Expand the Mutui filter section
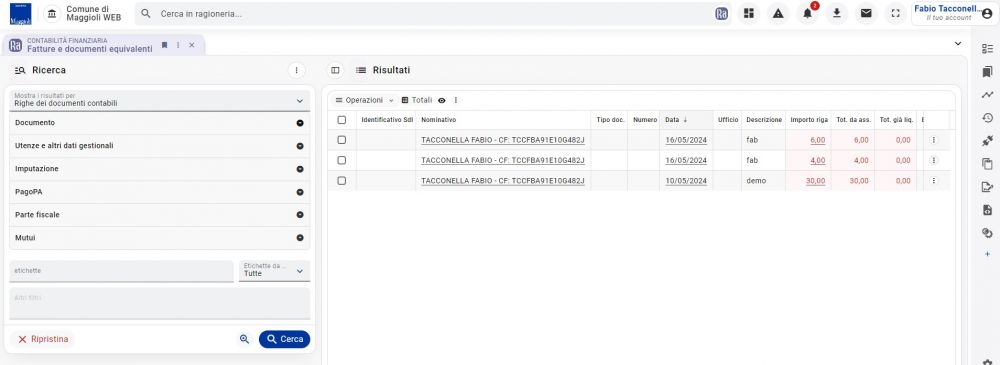1000x365 pixels. click(159, 238)
